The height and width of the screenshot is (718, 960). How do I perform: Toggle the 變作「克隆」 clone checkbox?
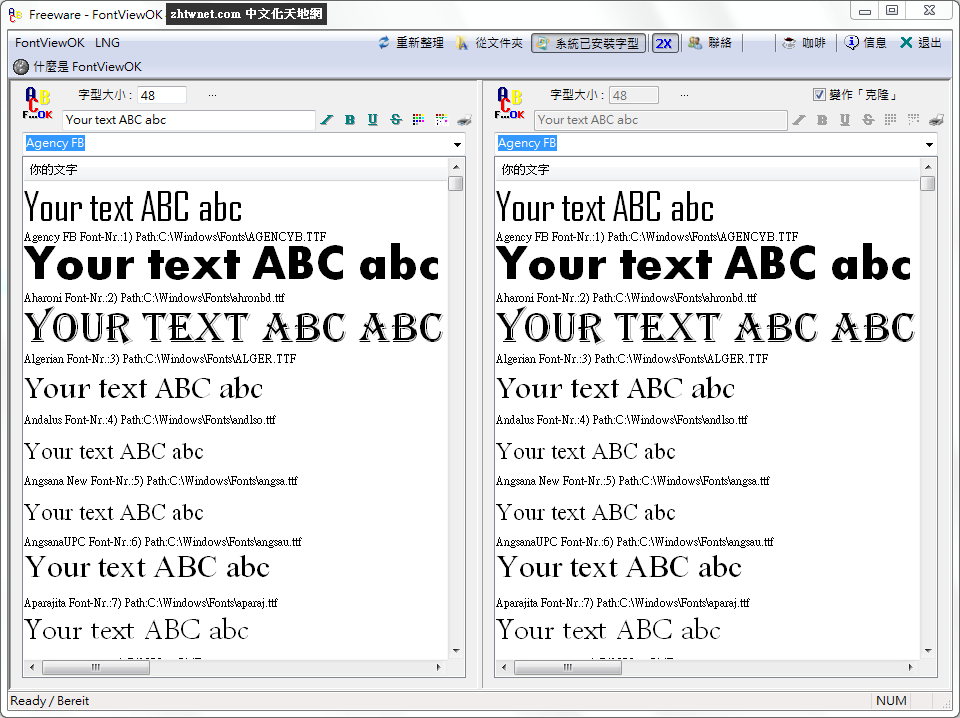tap(819, 94)
